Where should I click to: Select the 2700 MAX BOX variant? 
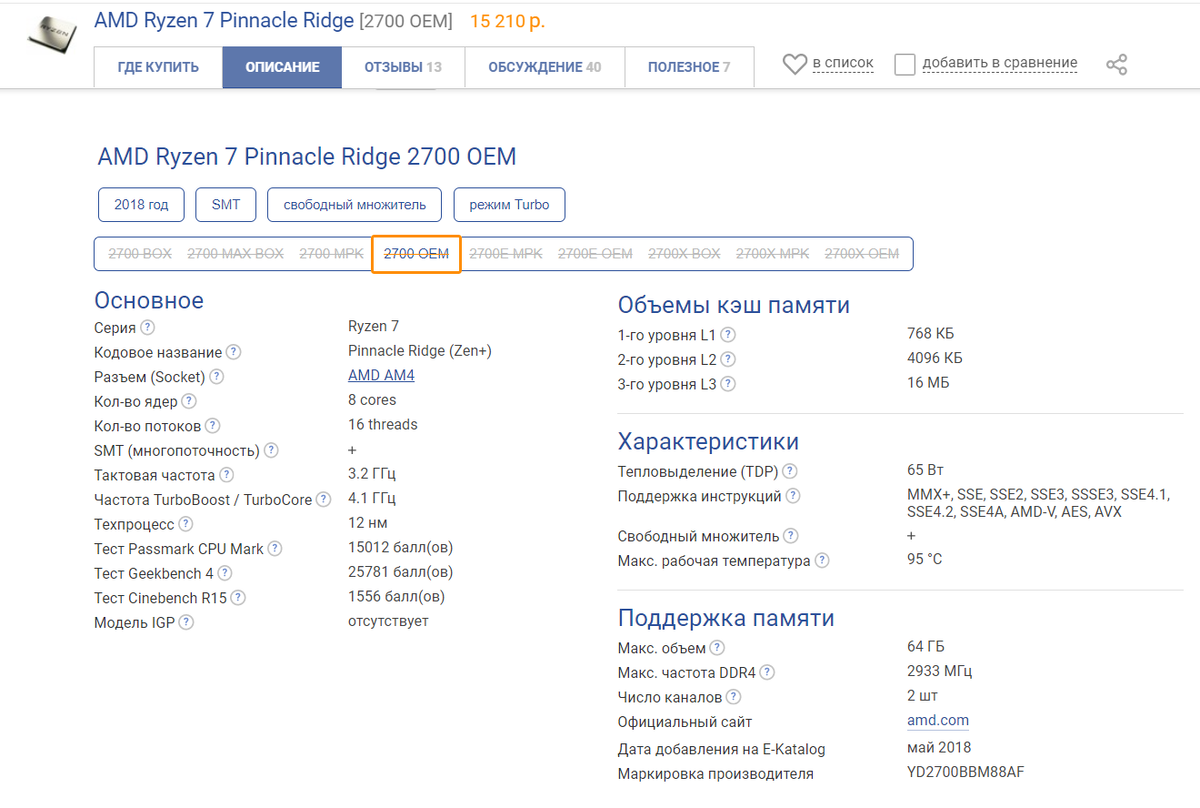[x=236, y=254]
